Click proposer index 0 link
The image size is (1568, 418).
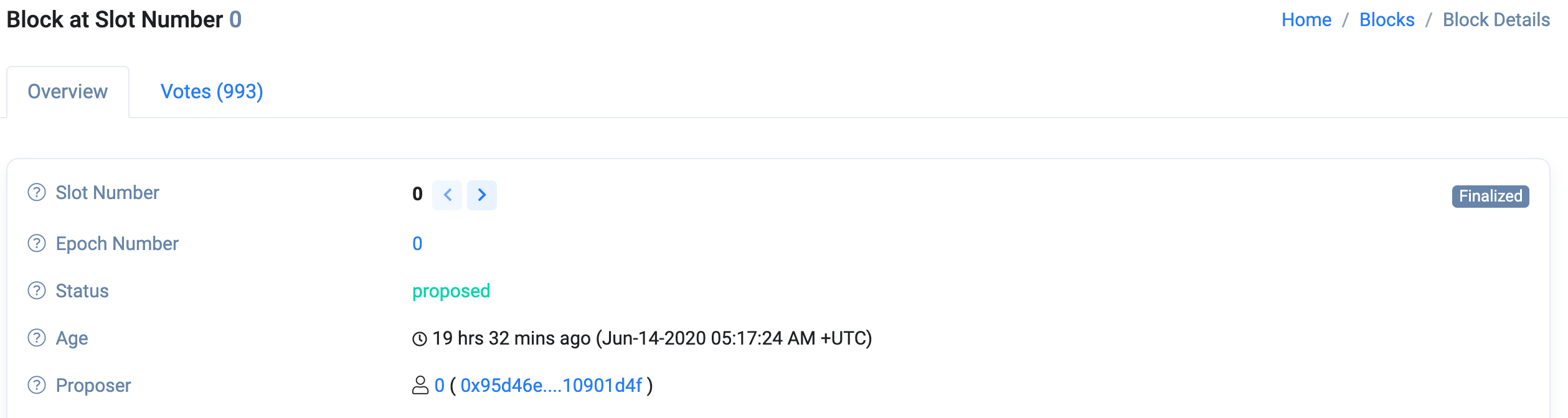click(x=438, y=386)
